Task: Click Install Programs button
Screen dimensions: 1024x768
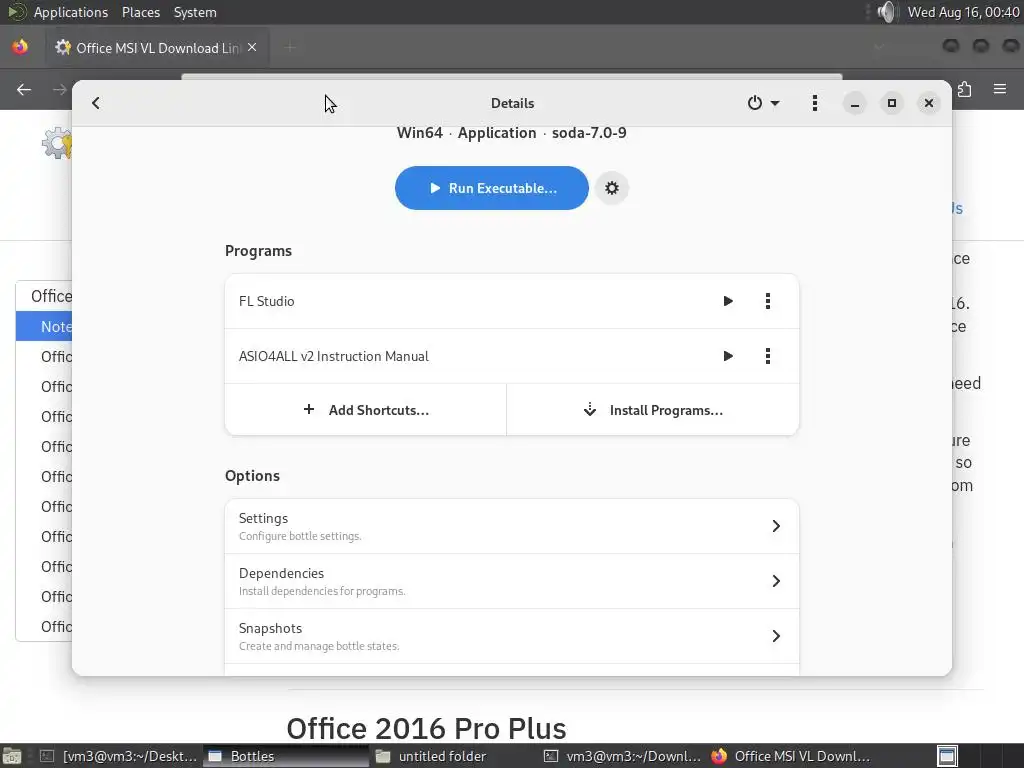Action: coord(653,410)
